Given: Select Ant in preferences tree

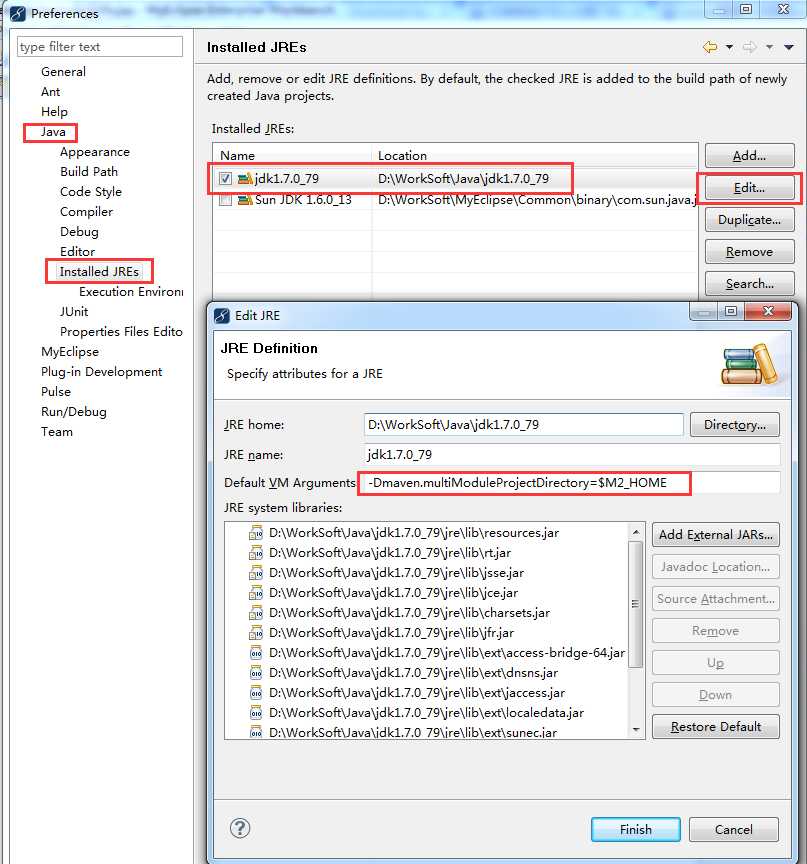Looking at the screenshot, I should pyautogui.click(x=51, y=91).
